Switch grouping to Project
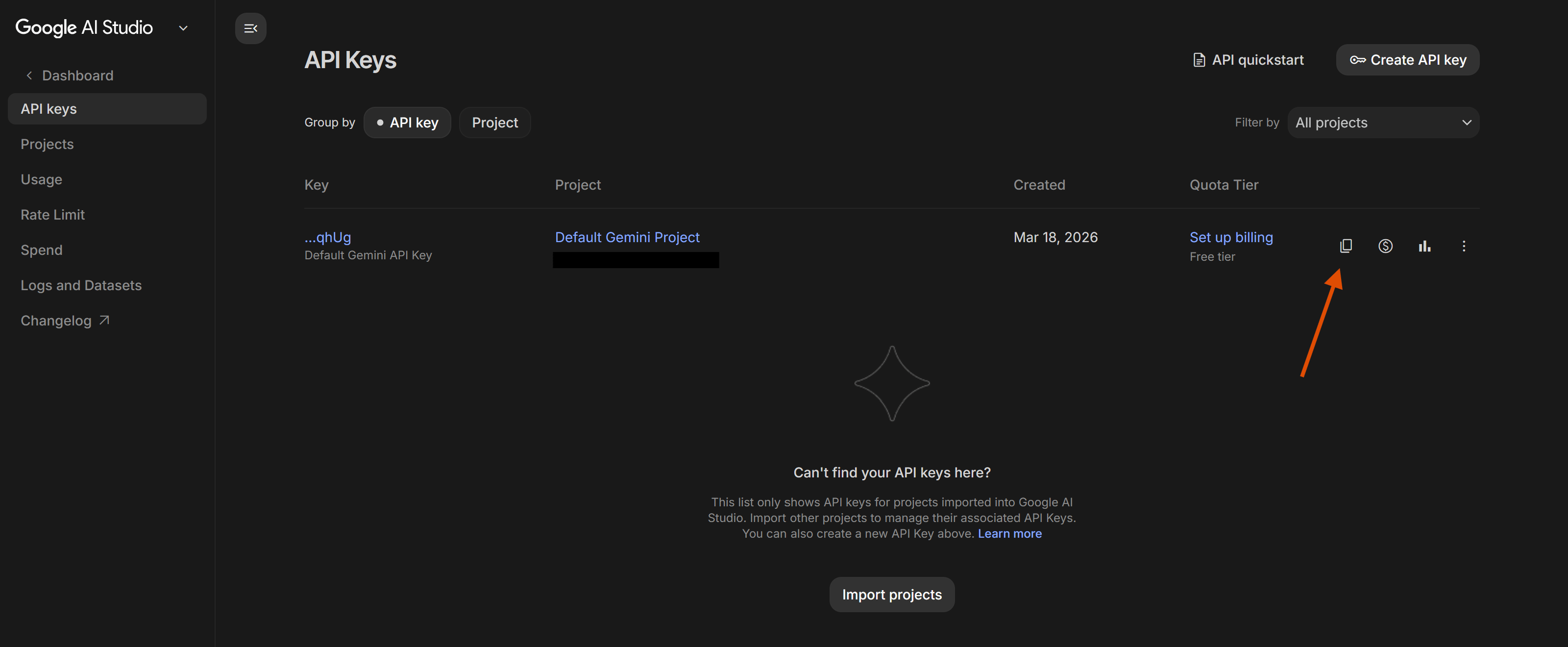Screen dimensions: 1568x647 click(495, 123)
